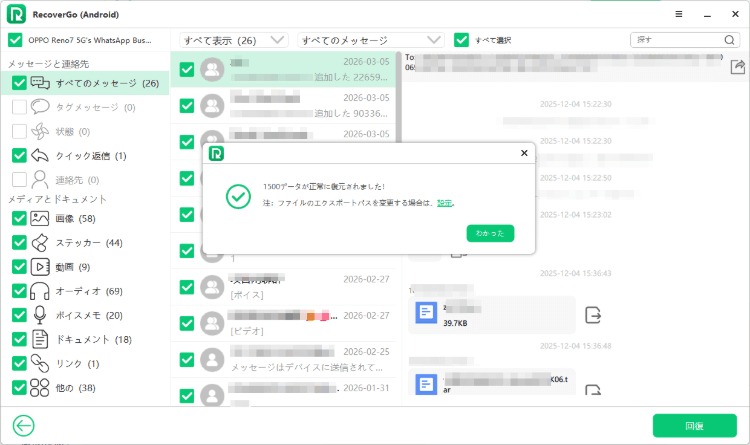Click avatar of the [ビデオ] conversation
This screenshot has width=750, height=445.
[212, 323]
